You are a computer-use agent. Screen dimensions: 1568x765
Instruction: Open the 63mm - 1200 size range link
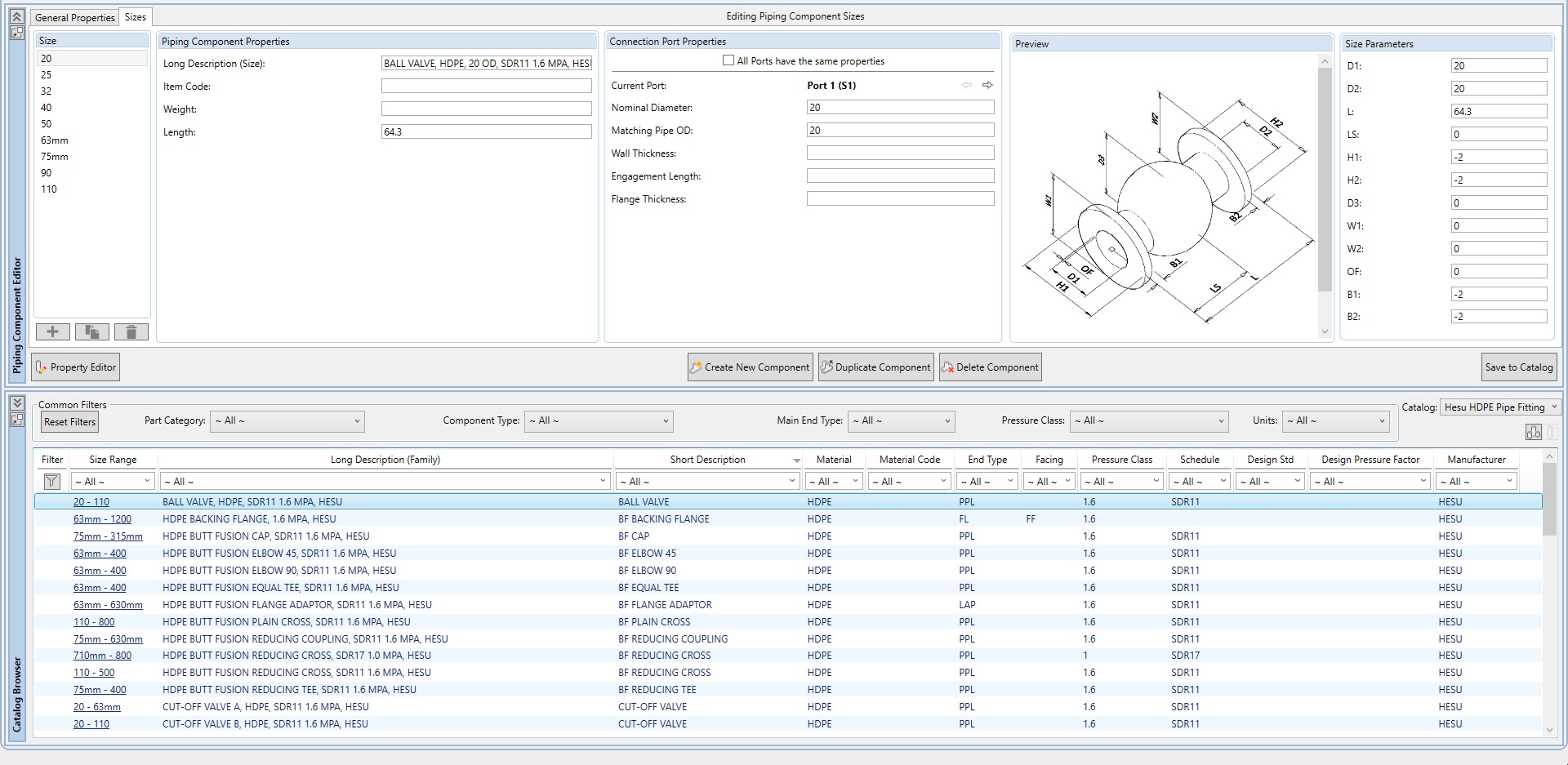(x=102, y=519)
